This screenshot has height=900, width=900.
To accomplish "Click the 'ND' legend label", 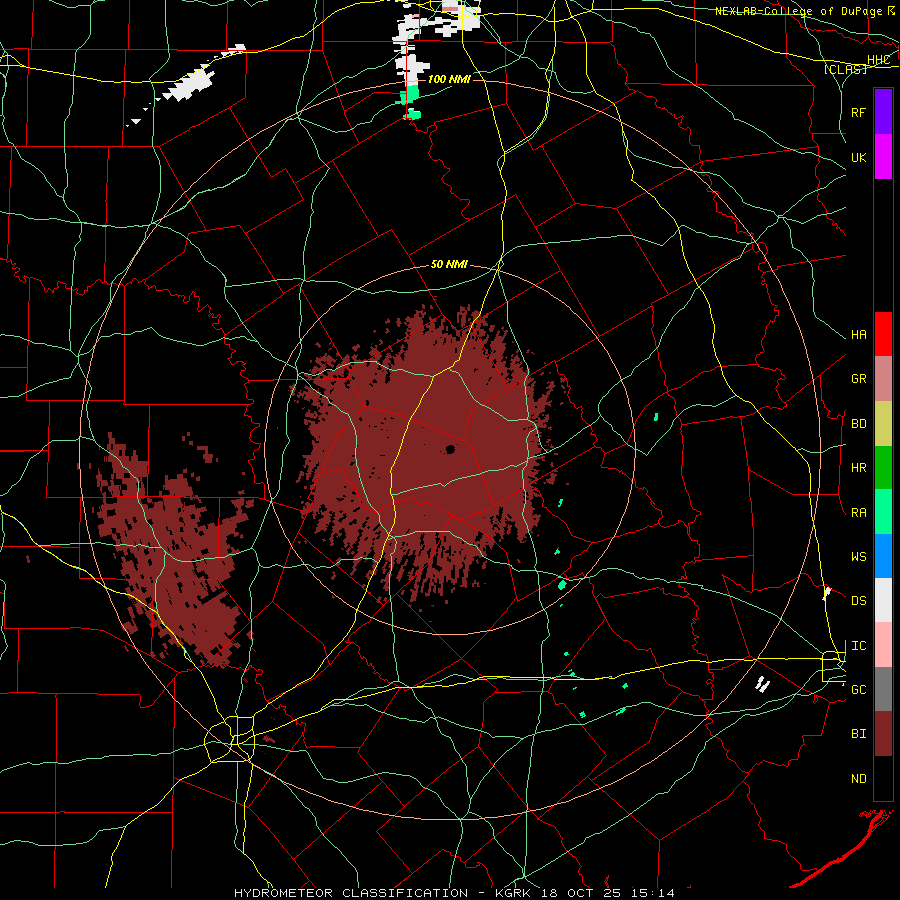I will pyautogui.click(x=858, y=779).
